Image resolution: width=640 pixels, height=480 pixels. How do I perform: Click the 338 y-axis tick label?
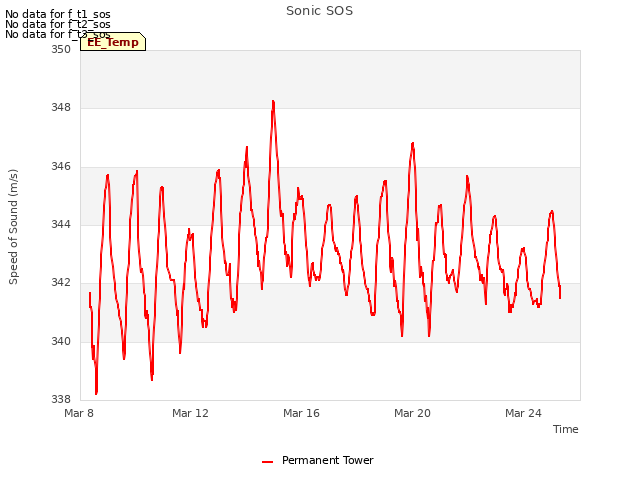pyautogui.click(x=61, y=399)
